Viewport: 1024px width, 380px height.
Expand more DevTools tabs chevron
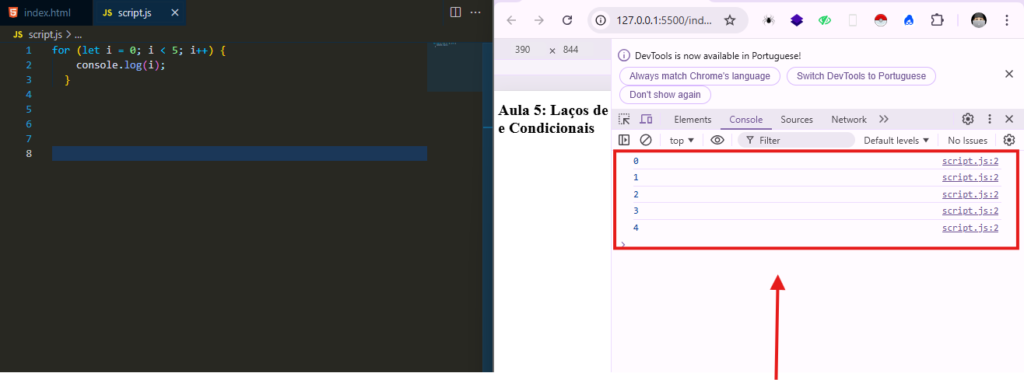coord(884,119)
